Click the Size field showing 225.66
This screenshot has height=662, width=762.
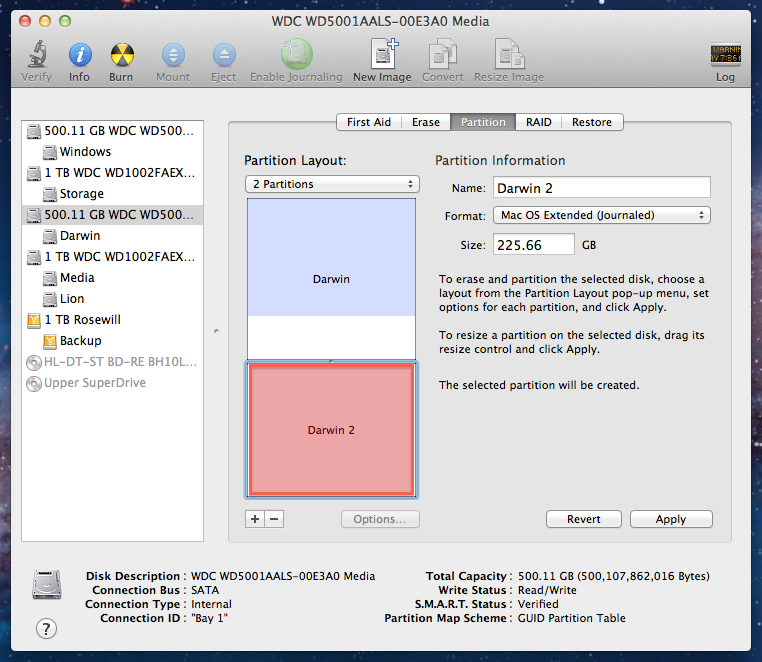click(534, 244)
